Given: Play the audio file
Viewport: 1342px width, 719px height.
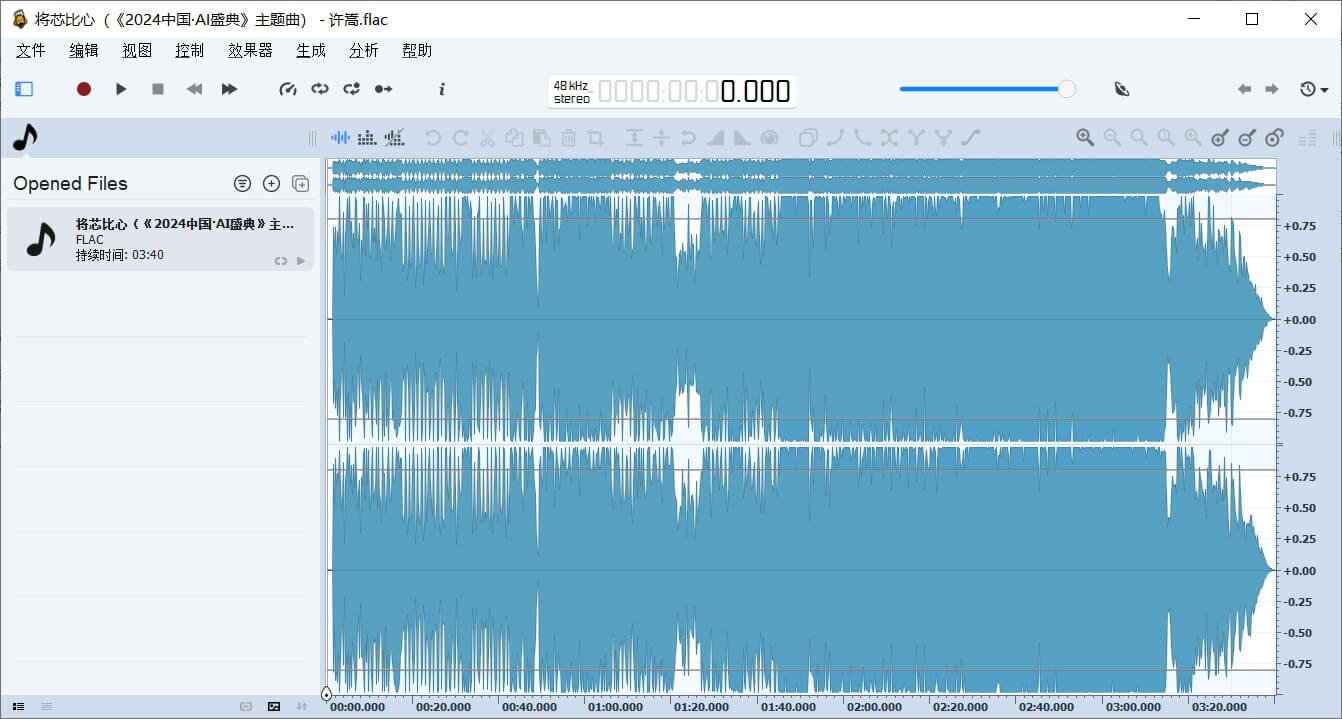Looking at the screenshot, I should tap(121, 89).
